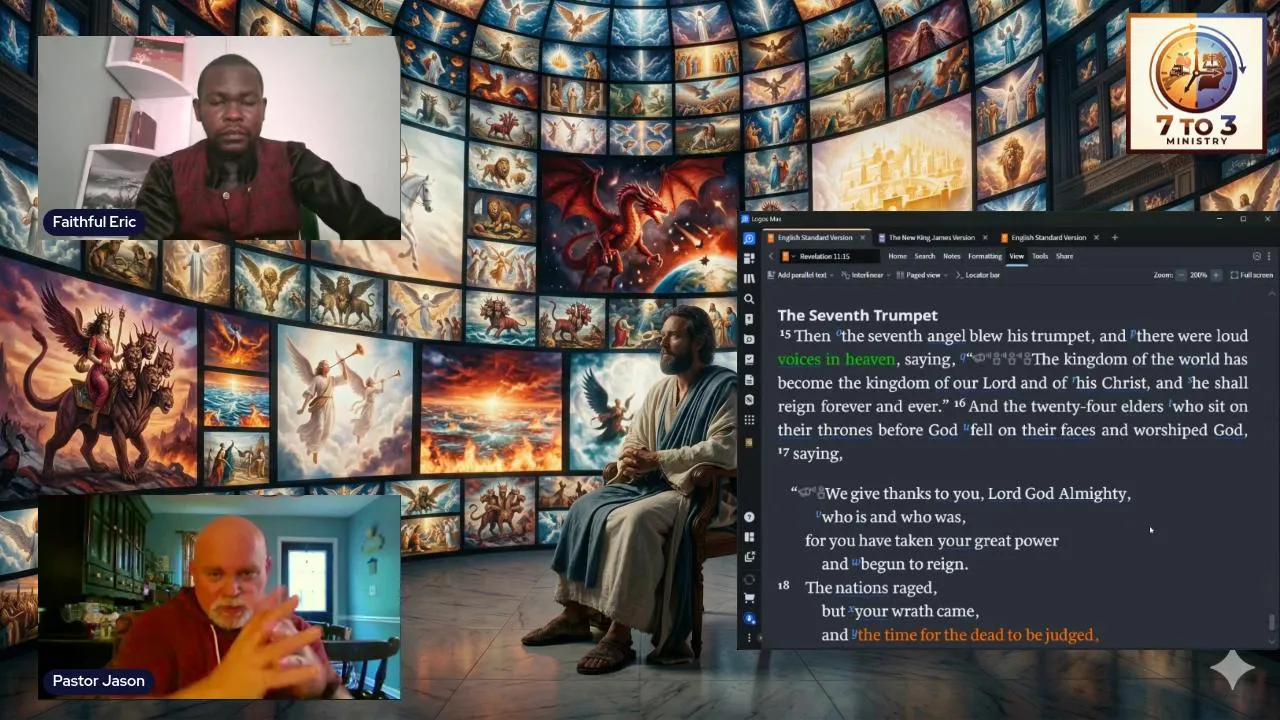1280x720 pixels.
Task: Toggle the Locator bar
Action: tap(978, 275)
